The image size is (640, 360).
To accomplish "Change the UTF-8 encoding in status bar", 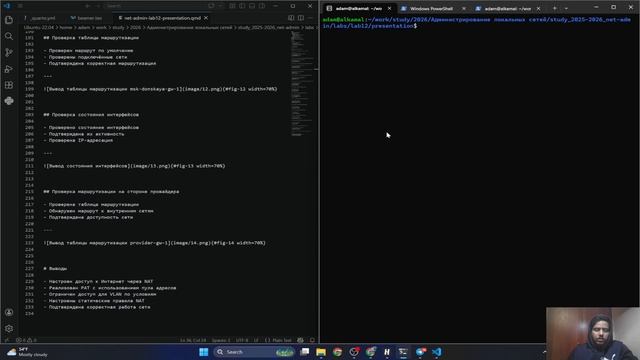I will pyautogui.click(x=242, y=340).
